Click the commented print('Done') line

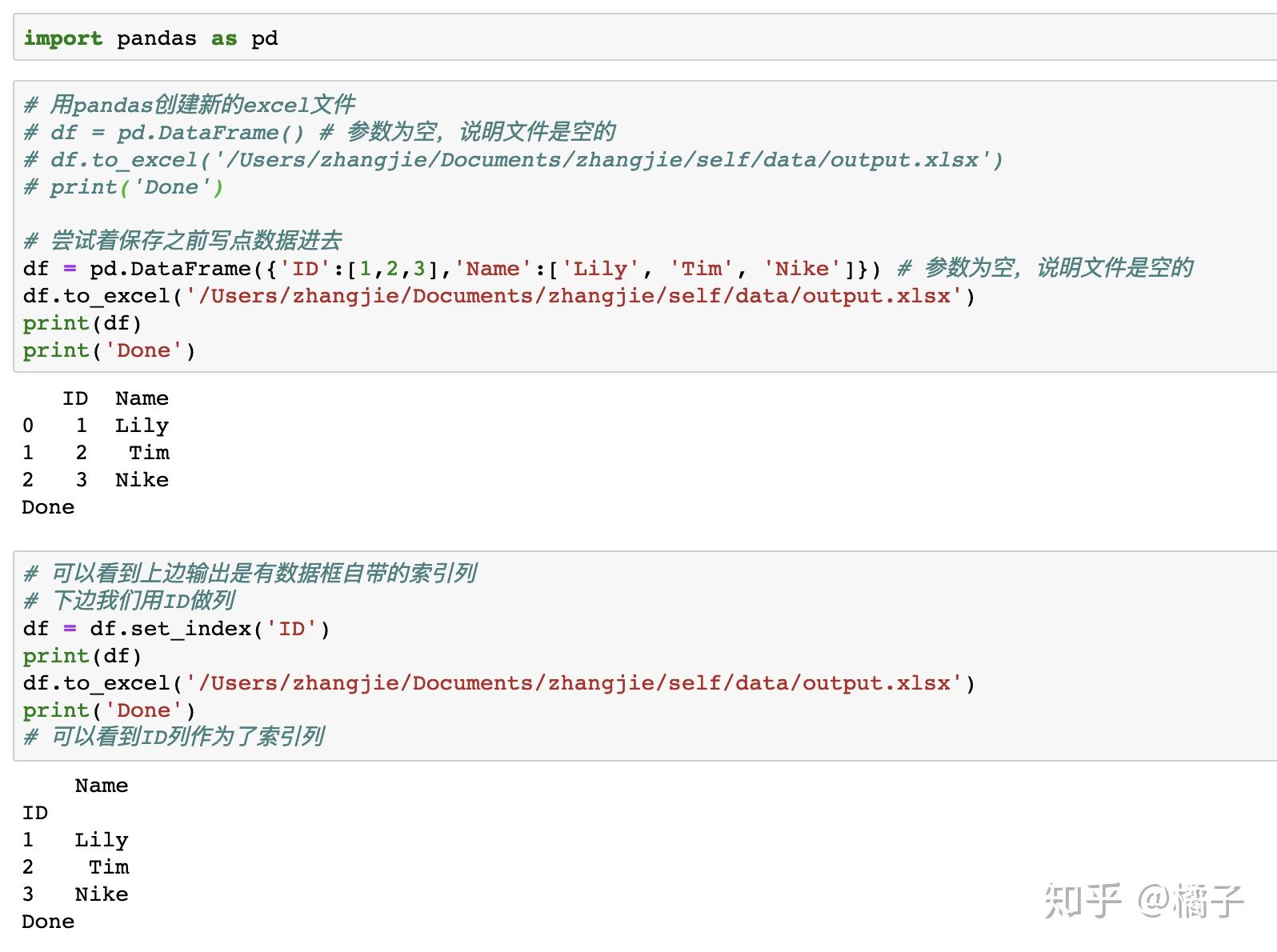[123, 187]
